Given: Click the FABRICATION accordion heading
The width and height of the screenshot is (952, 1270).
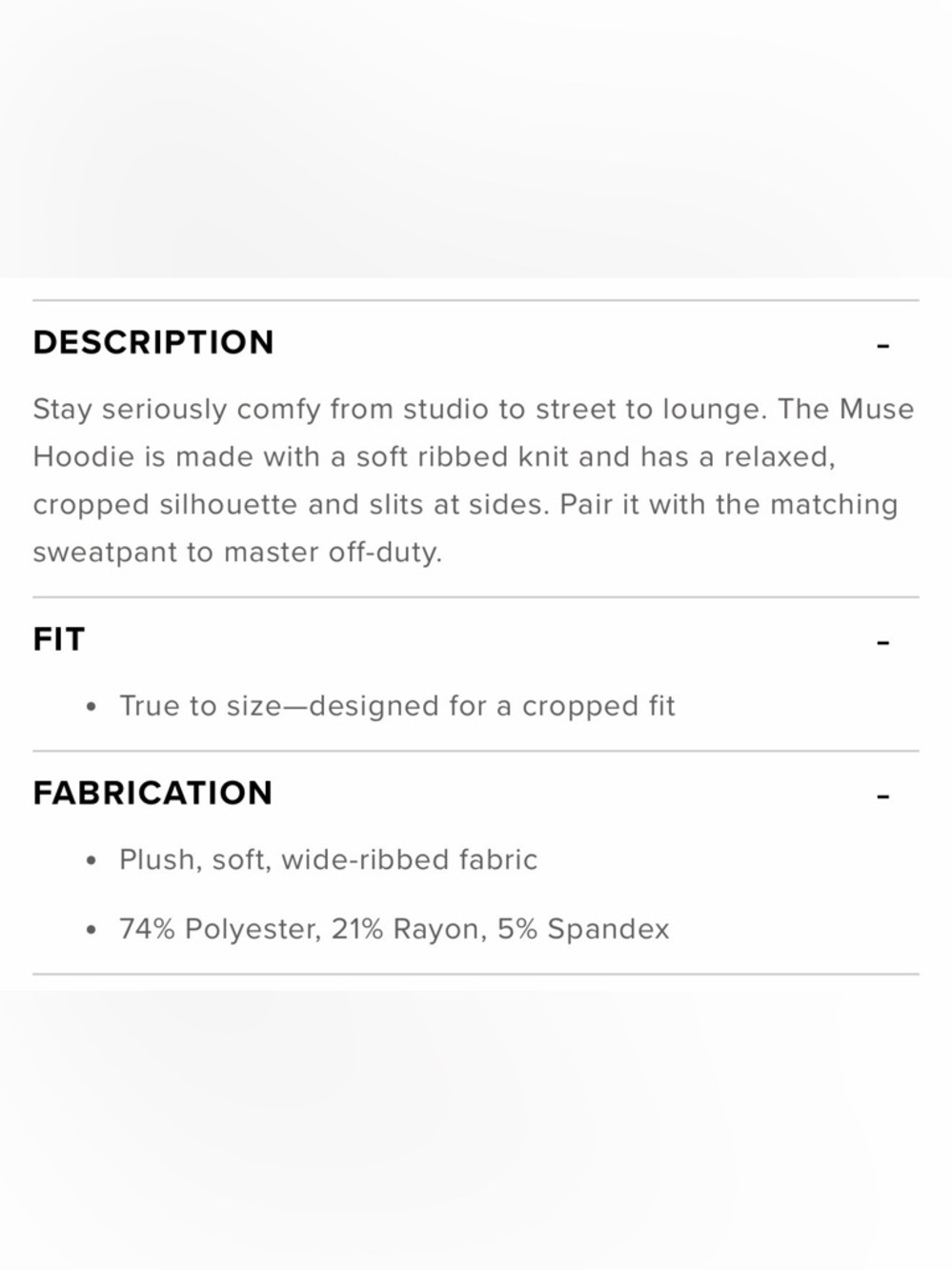Looking at the screenshot, I should coord(152,793).
